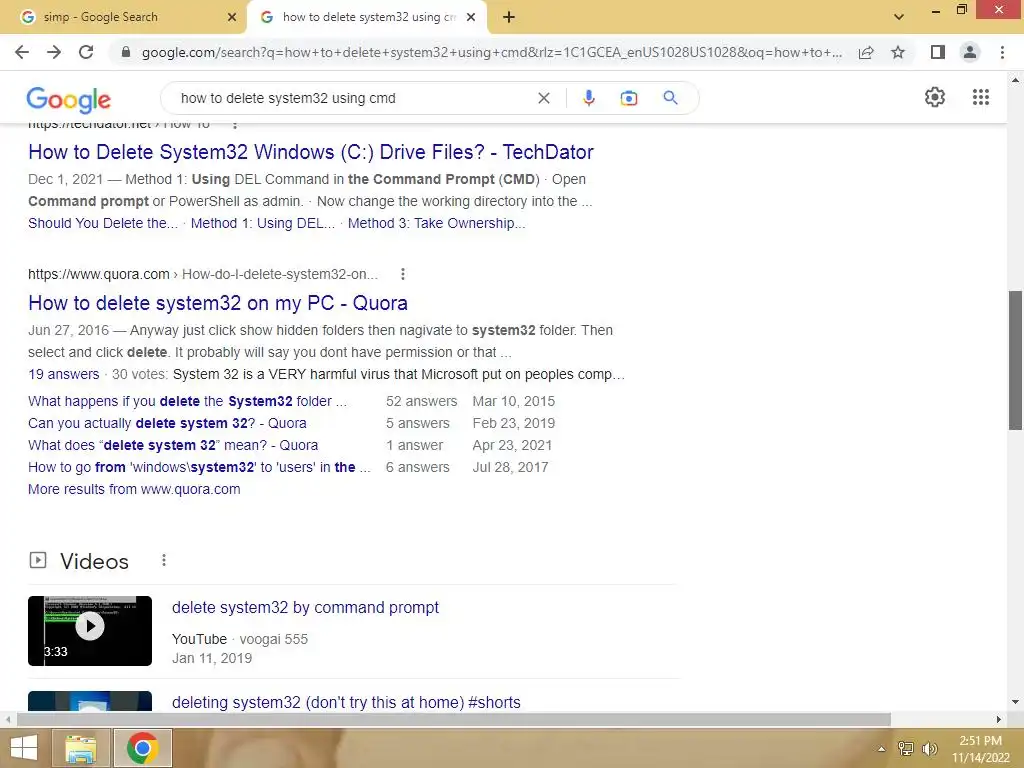Open 'What does delete system 32 mean?' link
The width and height of the screenshot is (1024, 768).
tap(173, 445)
